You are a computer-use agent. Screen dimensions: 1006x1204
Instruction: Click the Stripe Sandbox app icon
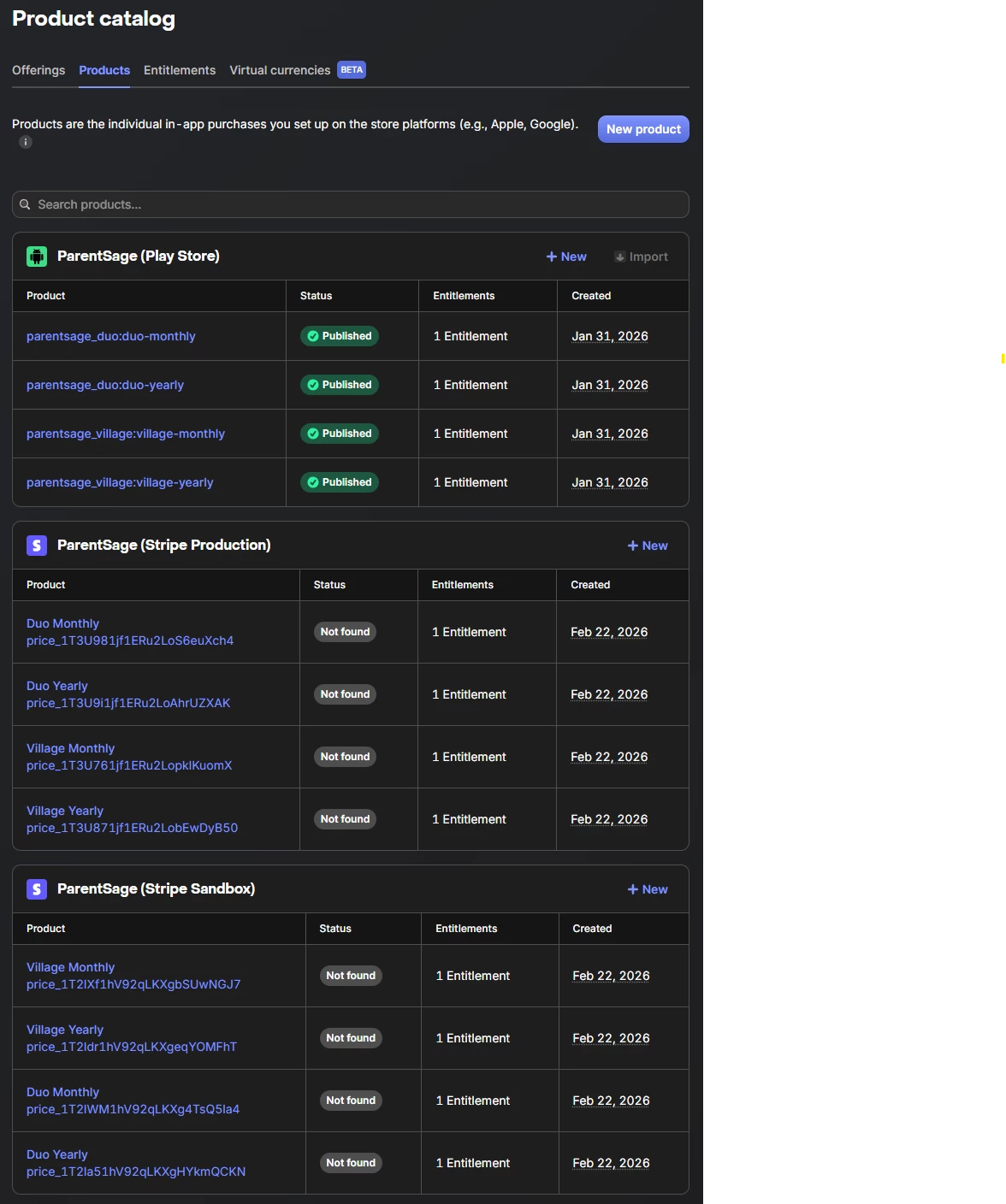tap(37, 889)
